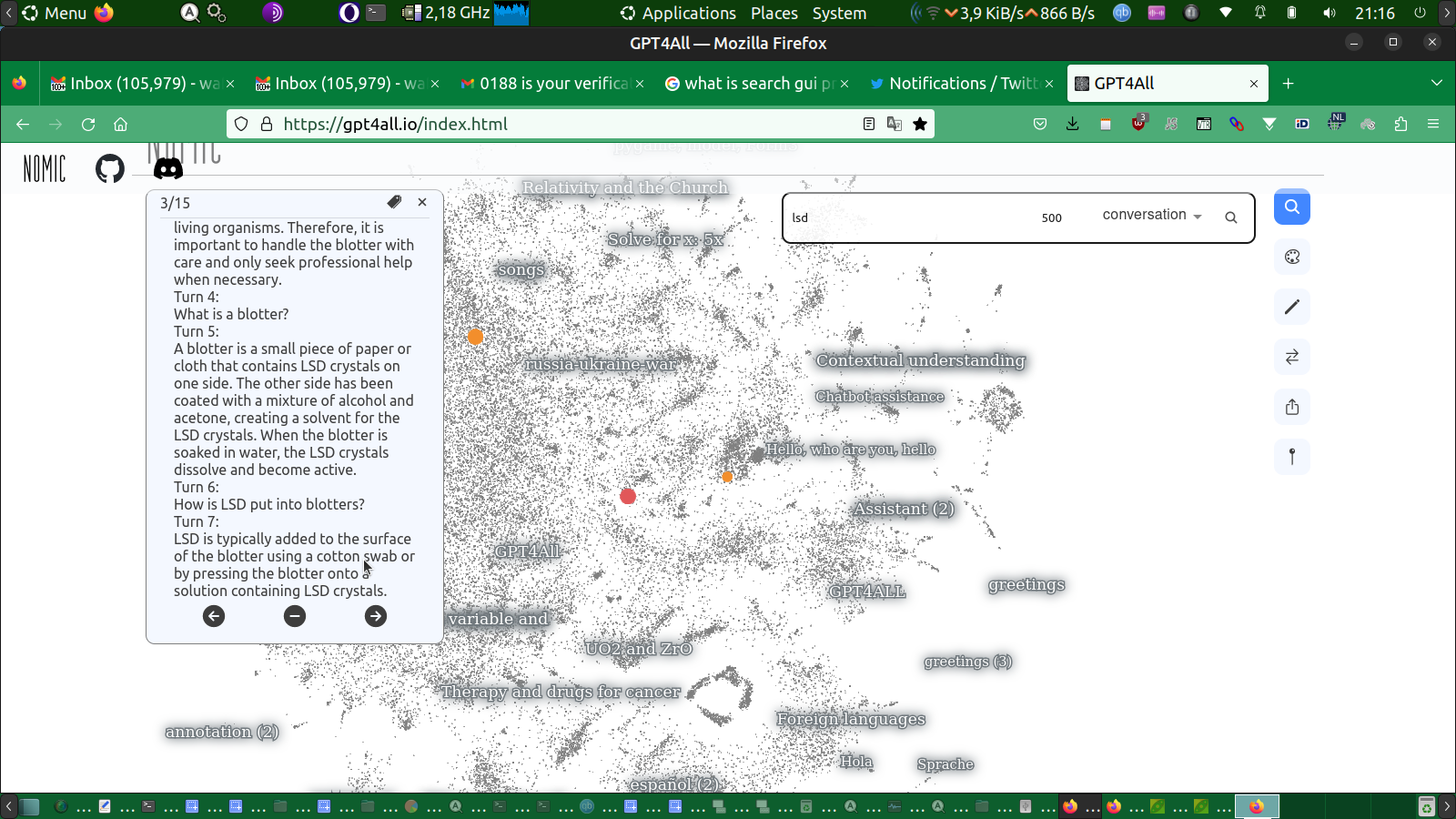This screenshot has height=819, width=1456.
Task: Open the uBlock Origin extension icon
Action: (x=1138, y=123)
